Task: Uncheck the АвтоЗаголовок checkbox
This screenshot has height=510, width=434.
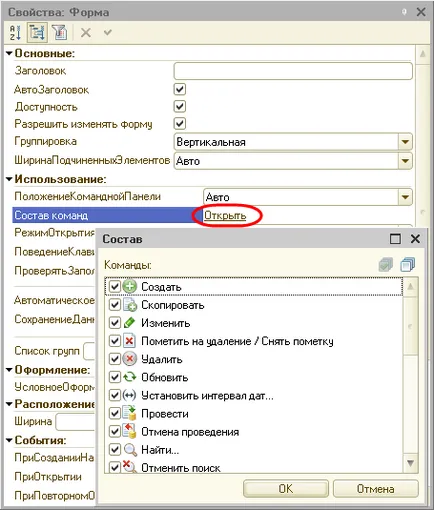Action: pos(180,89)
